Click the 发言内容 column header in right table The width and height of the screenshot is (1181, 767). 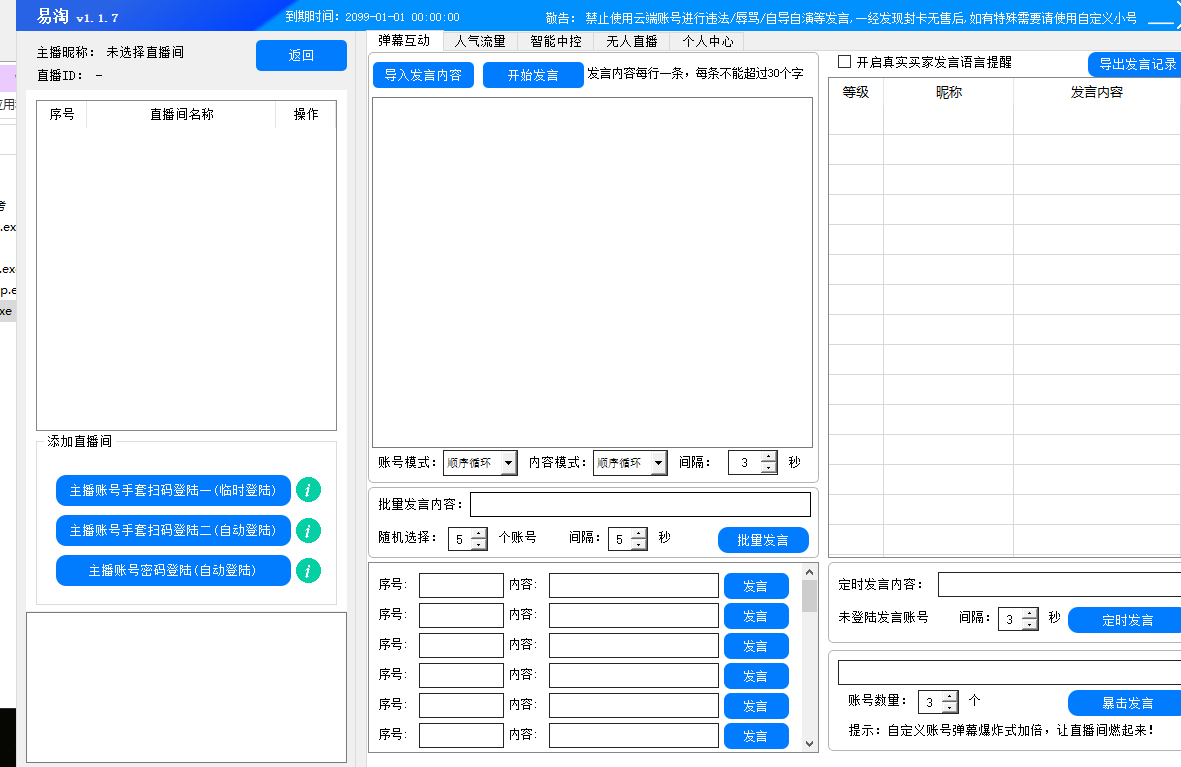click(1097, 92)
